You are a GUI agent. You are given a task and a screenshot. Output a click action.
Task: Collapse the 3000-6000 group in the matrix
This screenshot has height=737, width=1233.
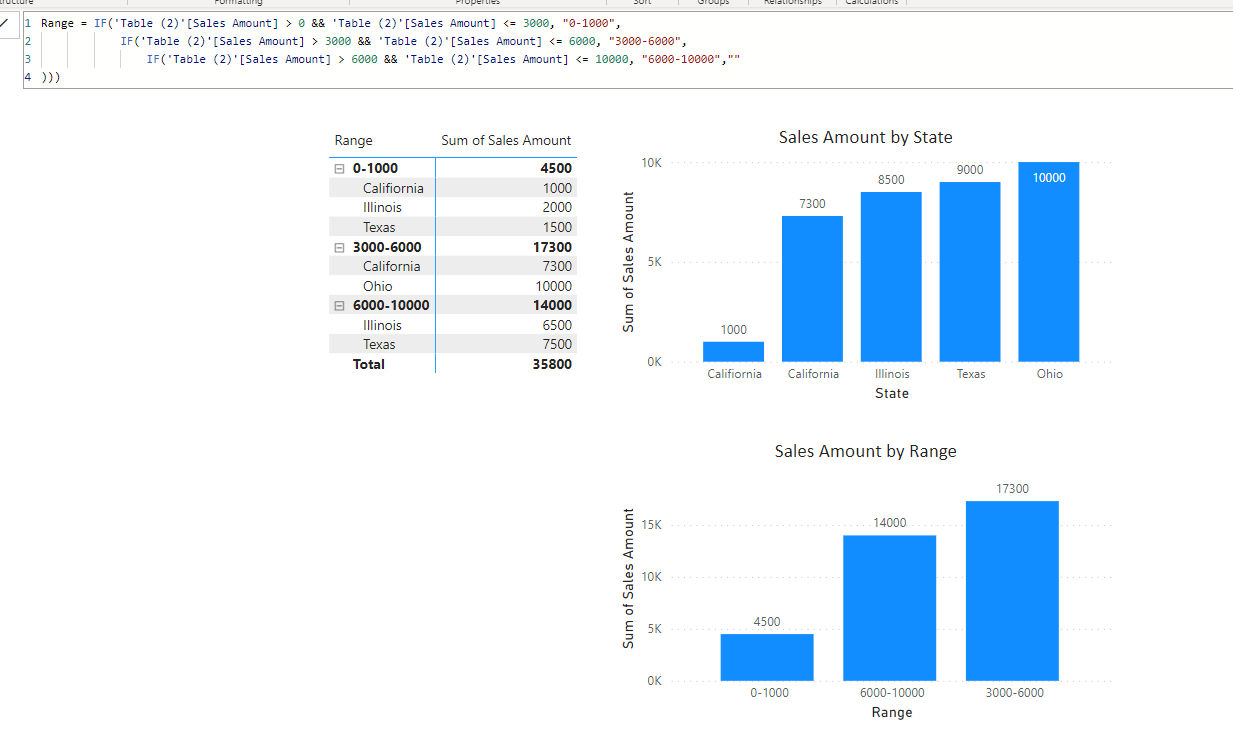339,247
